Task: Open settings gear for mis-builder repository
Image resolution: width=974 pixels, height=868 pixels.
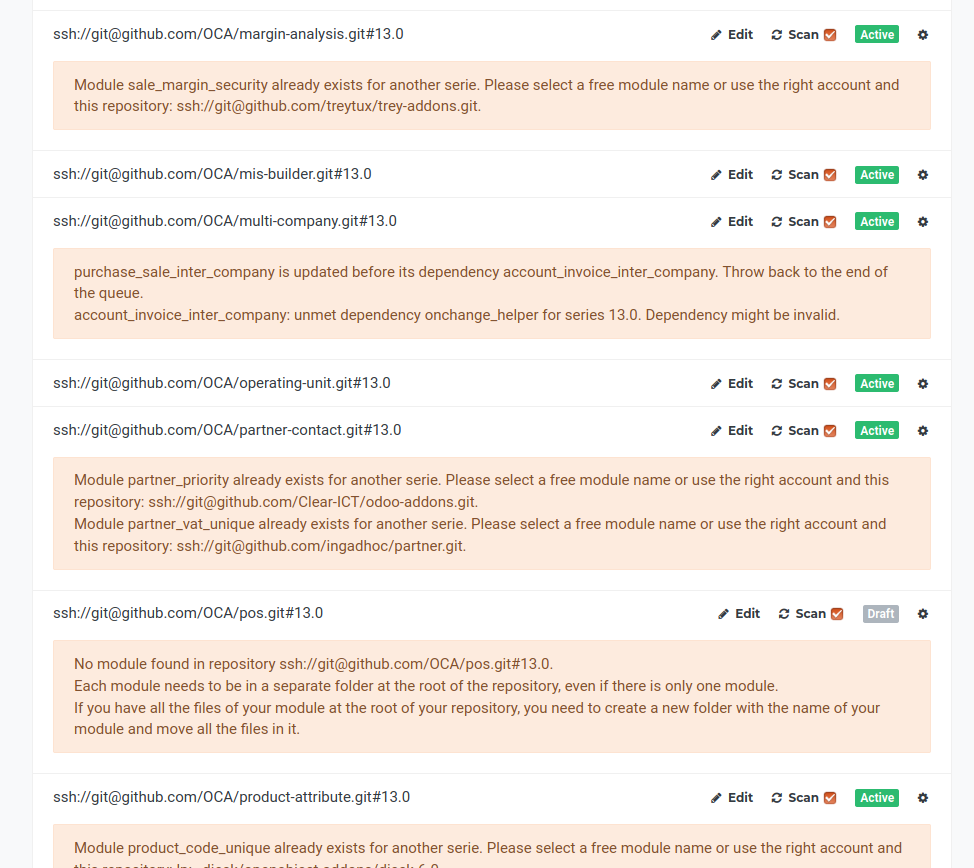Action: (x=922, y=174)
